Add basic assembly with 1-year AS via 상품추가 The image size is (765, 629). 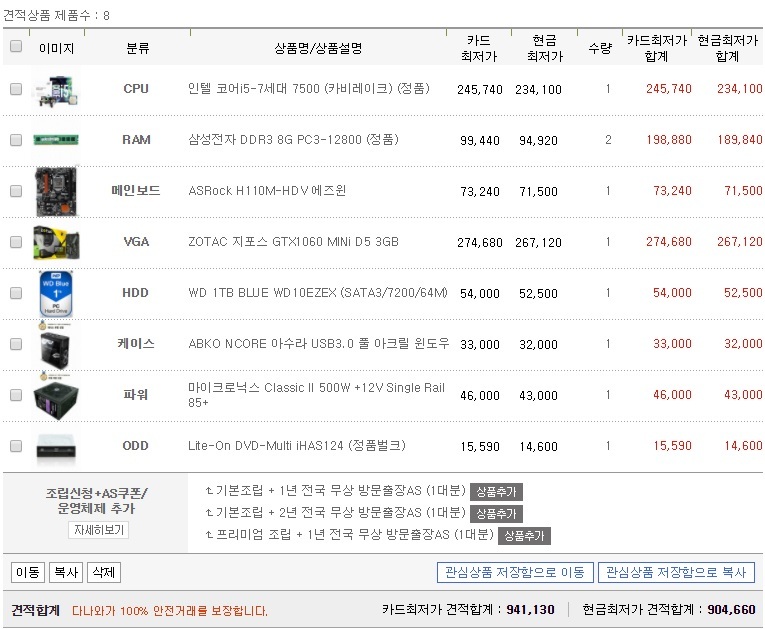tap(496, 491)
